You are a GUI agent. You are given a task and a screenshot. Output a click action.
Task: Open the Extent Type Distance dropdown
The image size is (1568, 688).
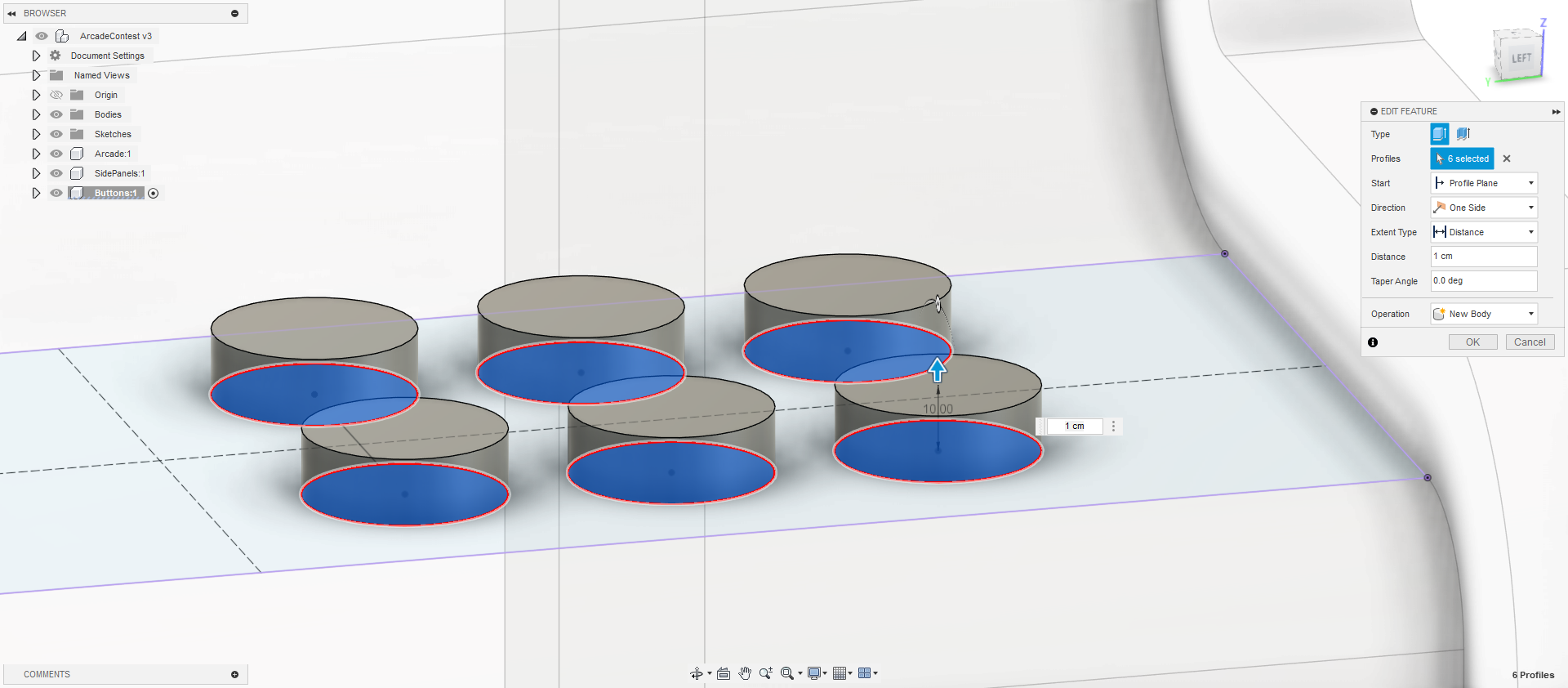point(1484,232)
